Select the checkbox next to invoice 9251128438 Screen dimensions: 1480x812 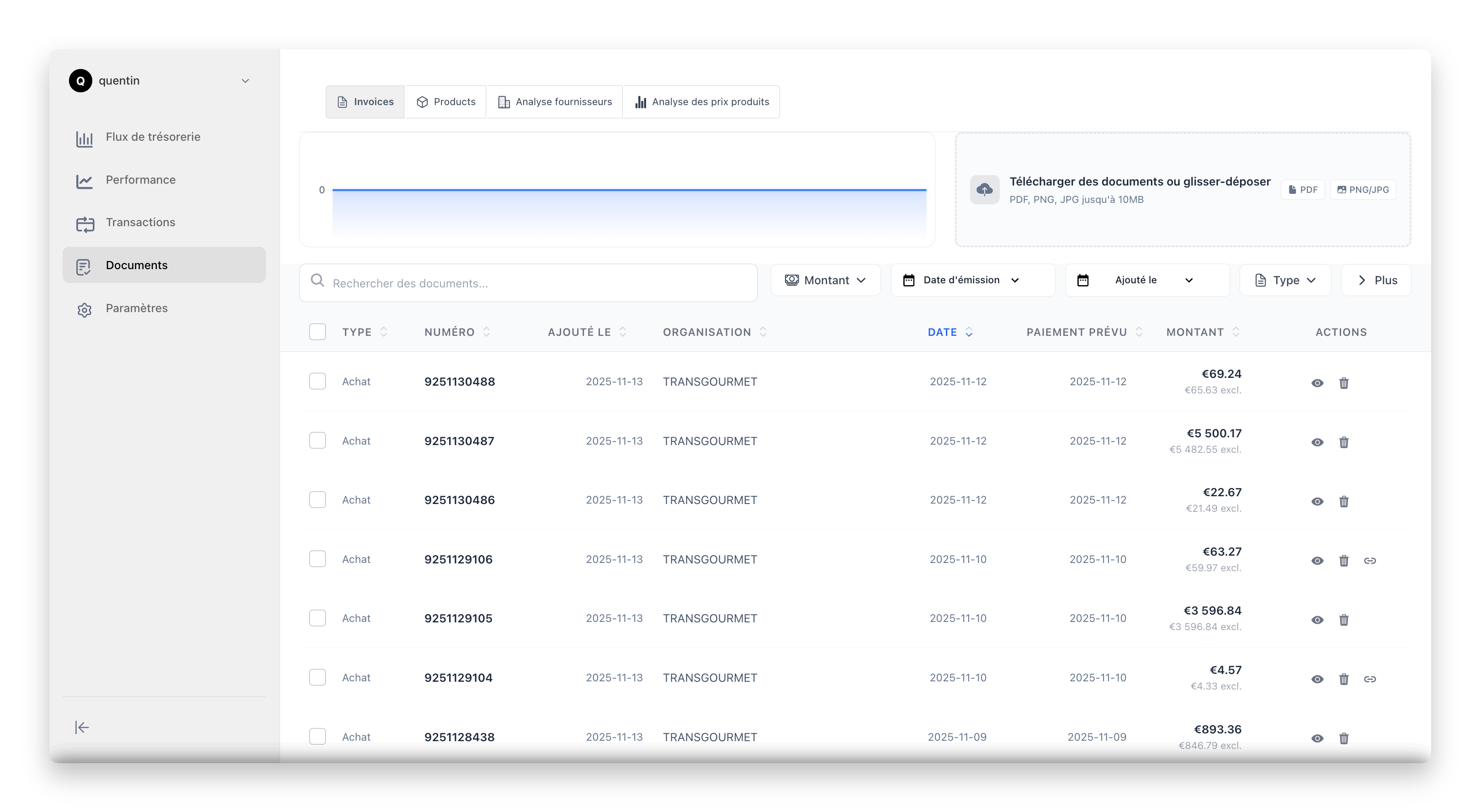point(318,736)
